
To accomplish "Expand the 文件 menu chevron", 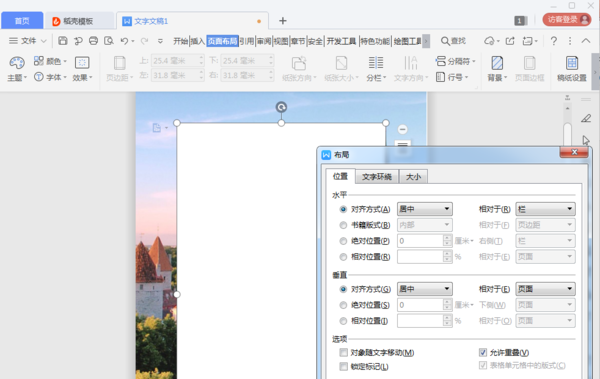I will click(x=44, y=41).
